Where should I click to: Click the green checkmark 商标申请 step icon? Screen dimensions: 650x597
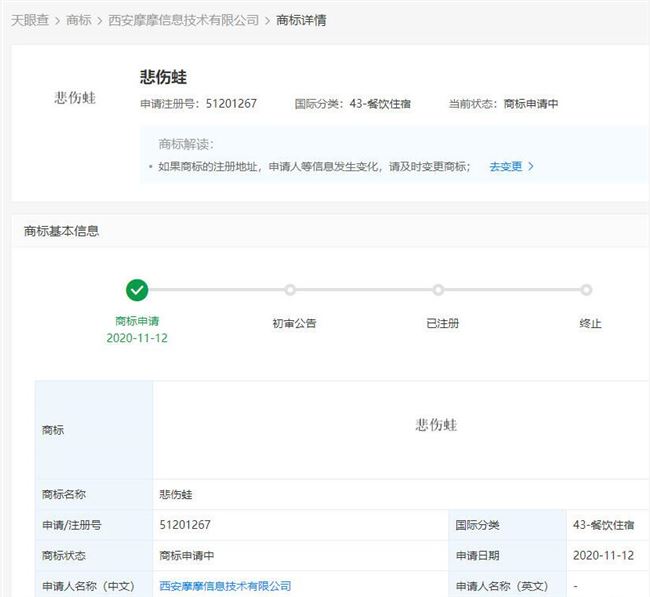137,290
